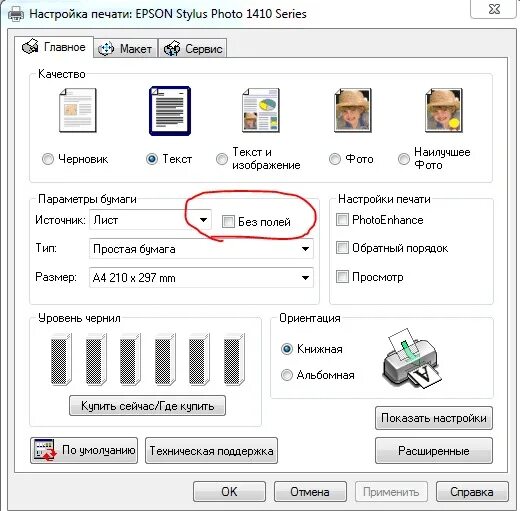The height and width of the screenshot is (511, 520).
Task: Click the Text and image quality icon
Action: coord(261,110)
